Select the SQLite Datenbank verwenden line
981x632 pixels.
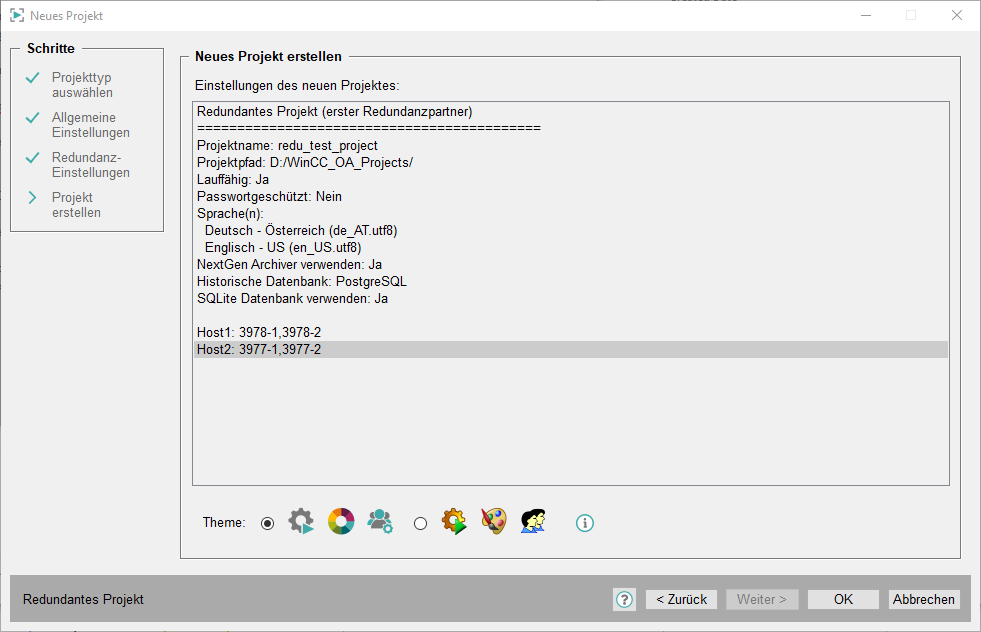point(571,298)
